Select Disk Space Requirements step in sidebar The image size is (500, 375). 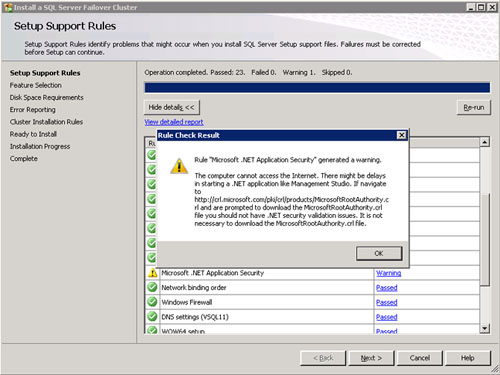point(47,98)
